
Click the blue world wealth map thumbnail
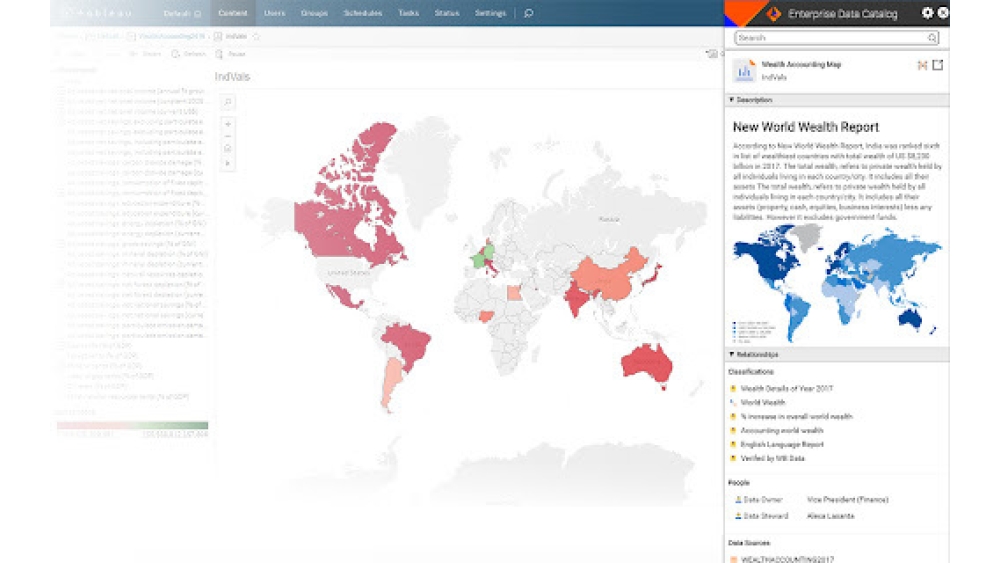click(837, 284)
